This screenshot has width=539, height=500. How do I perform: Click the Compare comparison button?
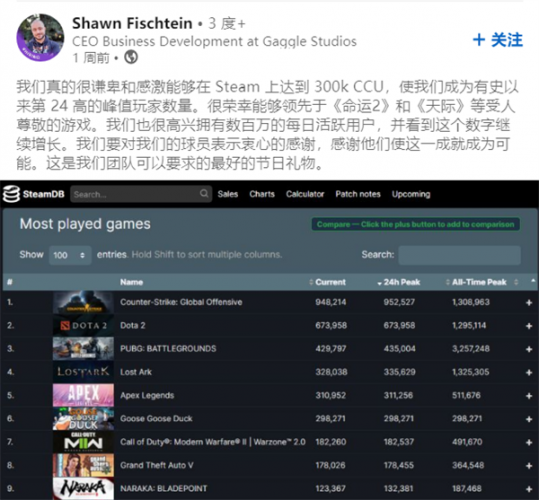(x=416, y=224)
